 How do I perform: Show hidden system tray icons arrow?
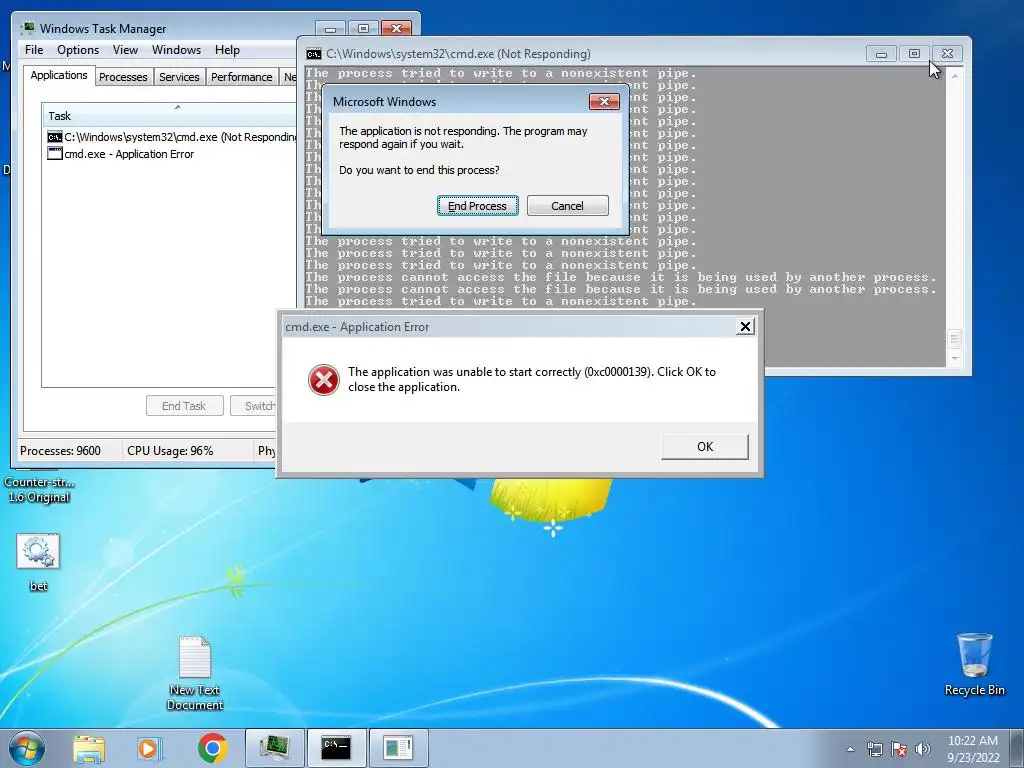[x=850, y=749]
